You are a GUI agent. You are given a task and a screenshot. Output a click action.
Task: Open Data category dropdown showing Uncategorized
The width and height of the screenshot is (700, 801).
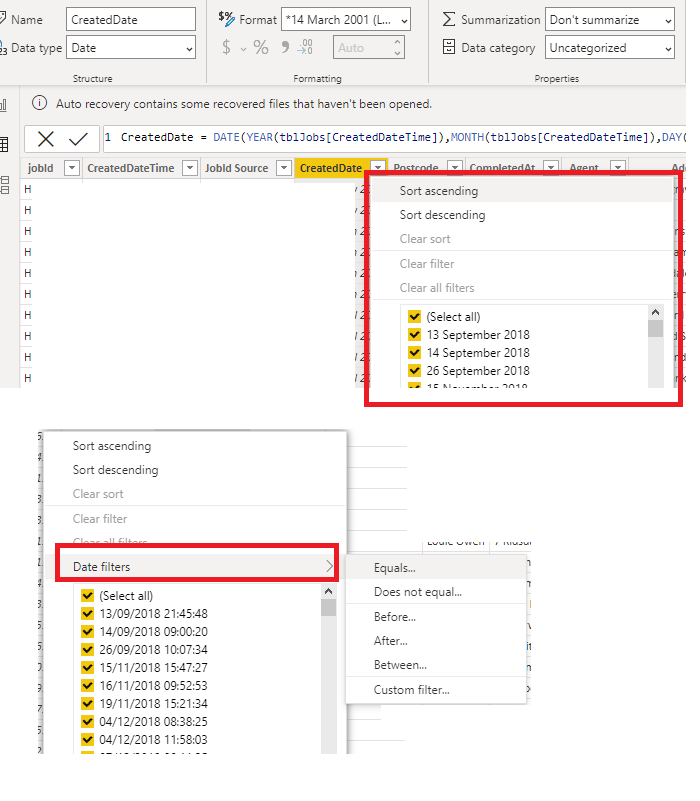click(610, 48)
